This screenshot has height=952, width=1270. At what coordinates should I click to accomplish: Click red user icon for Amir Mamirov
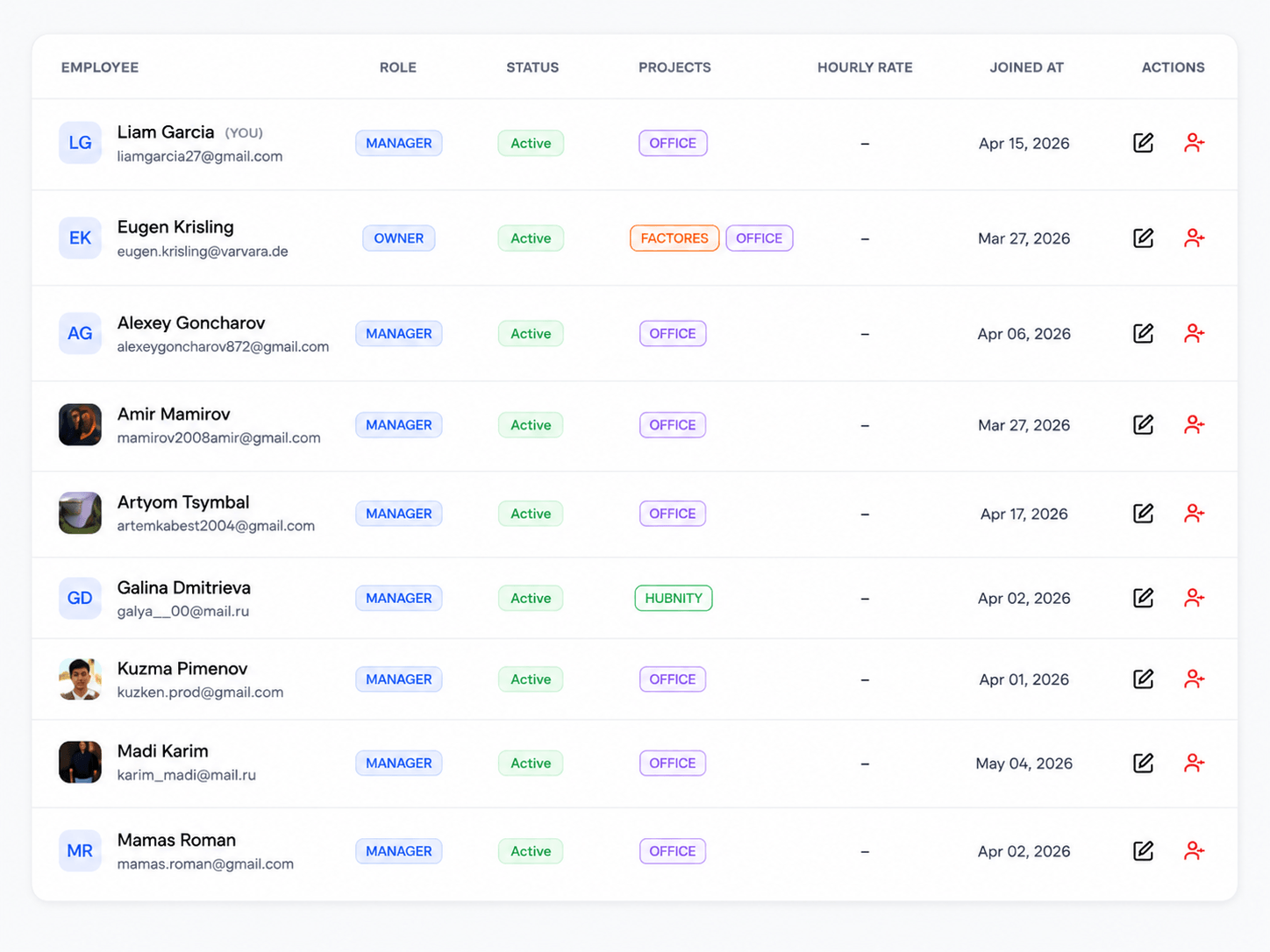click(1194, 424)
